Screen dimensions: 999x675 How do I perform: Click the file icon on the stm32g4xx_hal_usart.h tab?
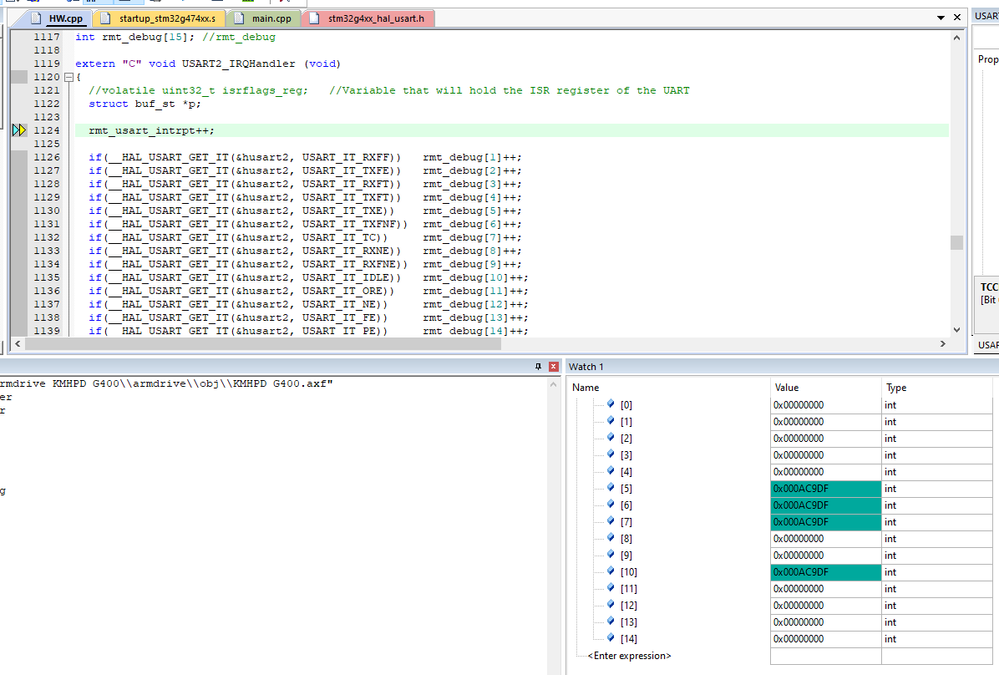(x=315, y=18)
